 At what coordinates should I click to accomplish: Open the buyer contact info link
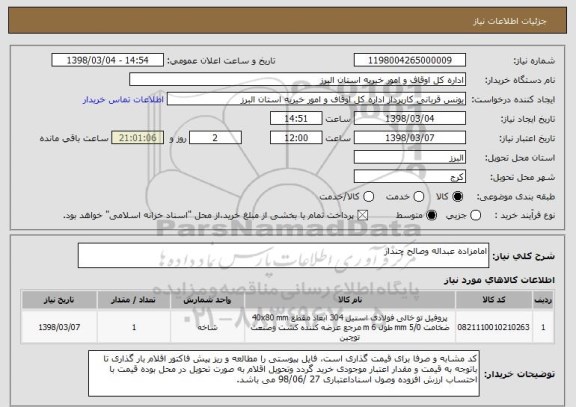(123, 100)
